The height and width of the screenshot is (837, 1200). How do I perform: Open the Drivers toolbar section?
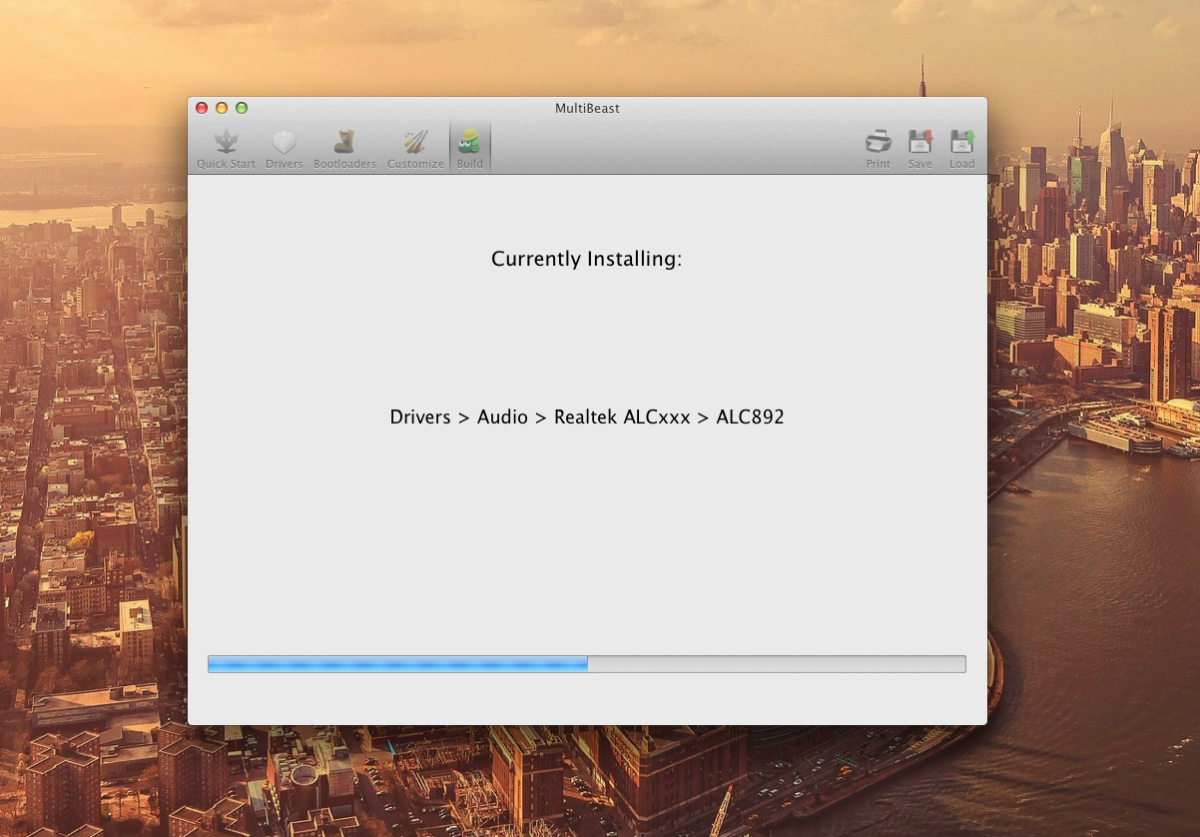point(284,149)
